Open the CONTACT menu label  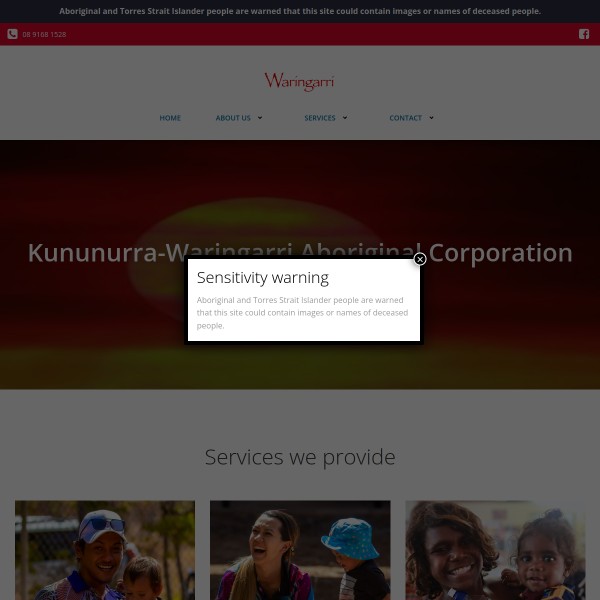click(x=406, y=118)
